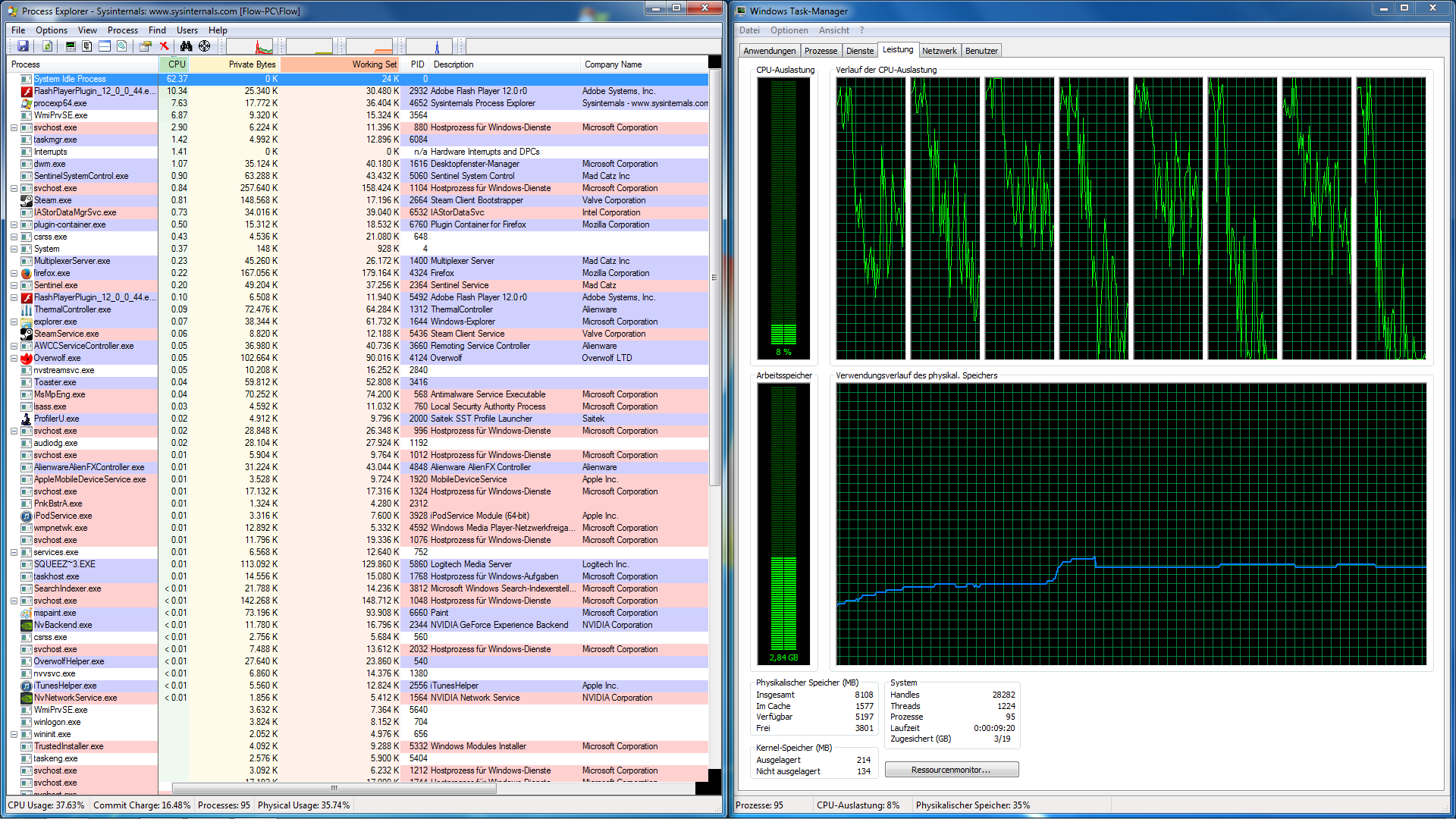Viewport: 1456px width, 819px height.
Task: Click the Refresh Now toolbar icon
Action: [47, 46]
